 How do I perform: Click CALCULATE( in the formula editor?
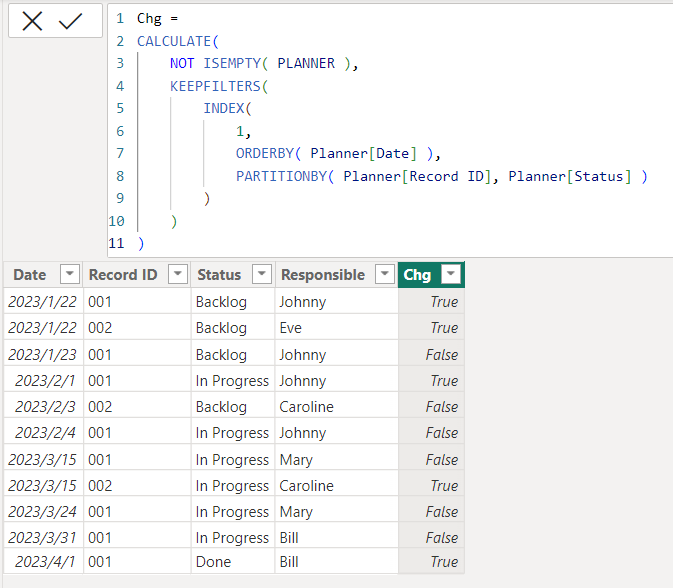pyautogui.click(x=178, y=41)
